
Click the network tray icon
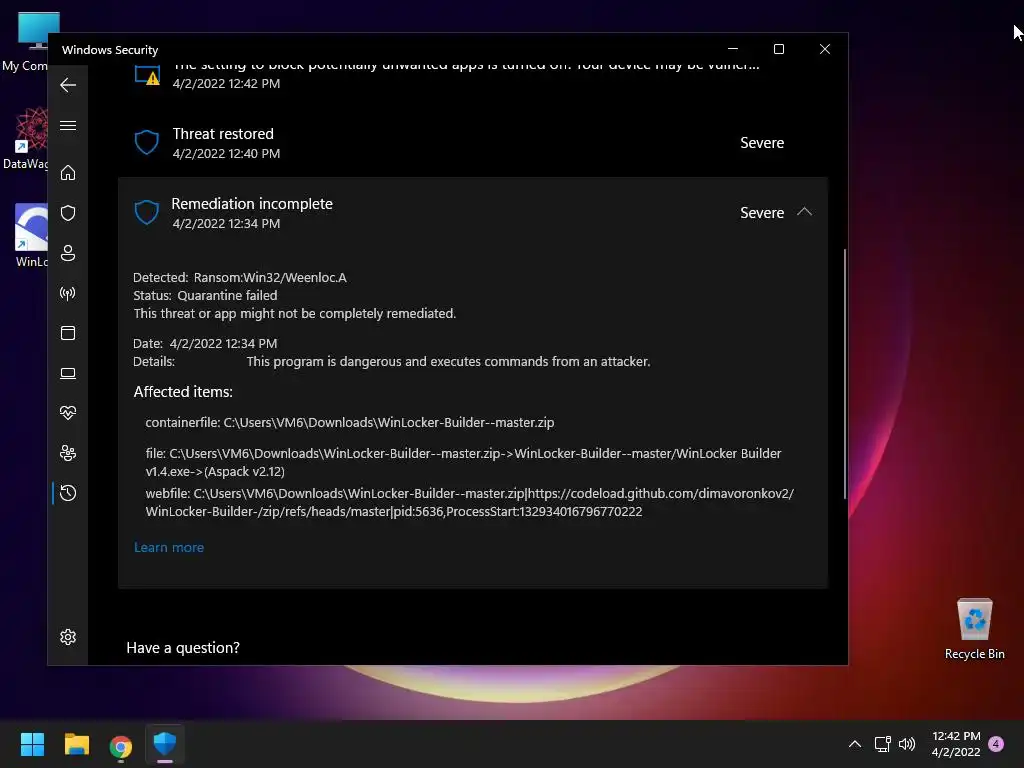pyautogui.click(x=882, y=744)
